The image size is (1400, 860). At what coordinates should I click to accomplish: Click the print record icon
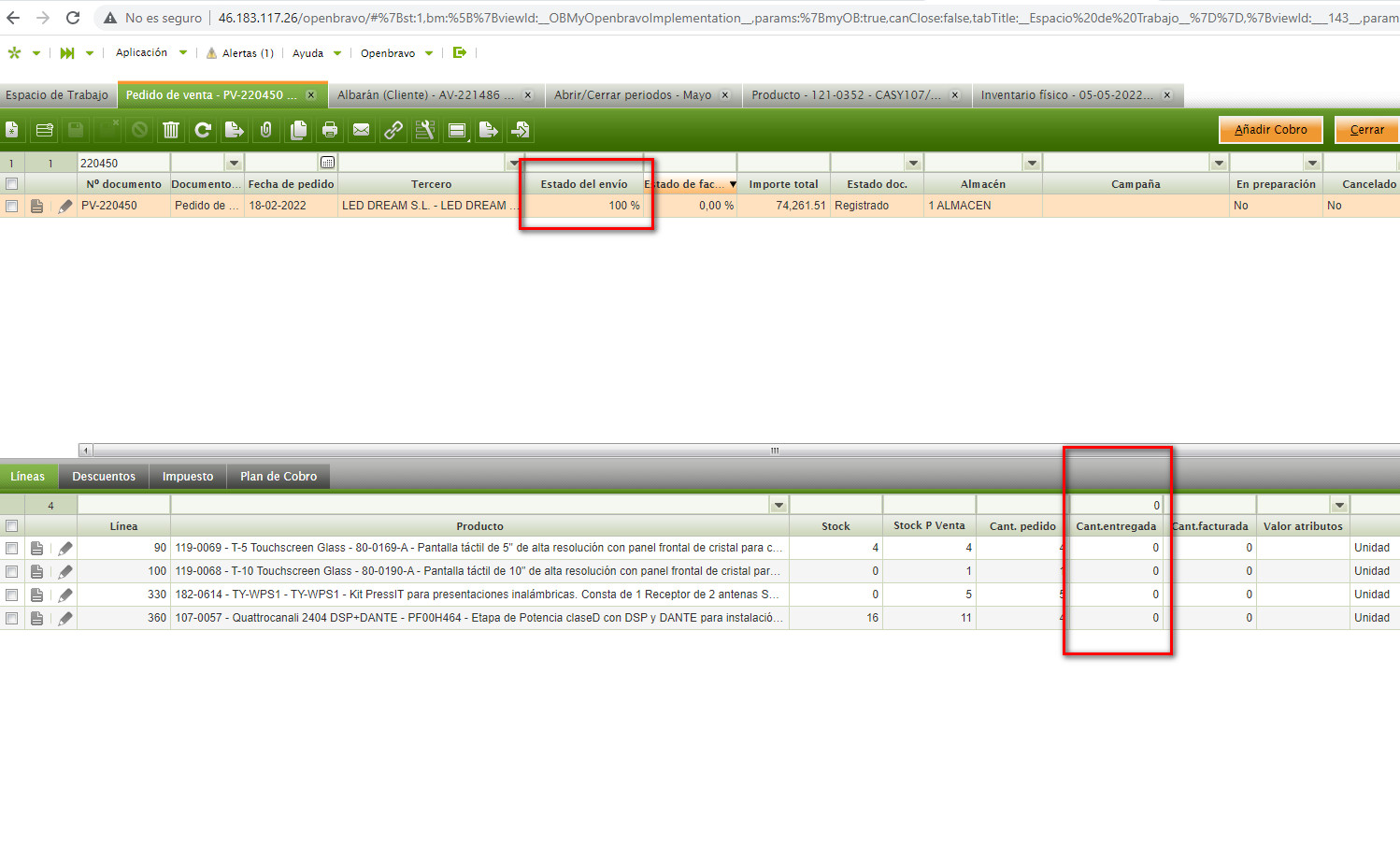330,130
